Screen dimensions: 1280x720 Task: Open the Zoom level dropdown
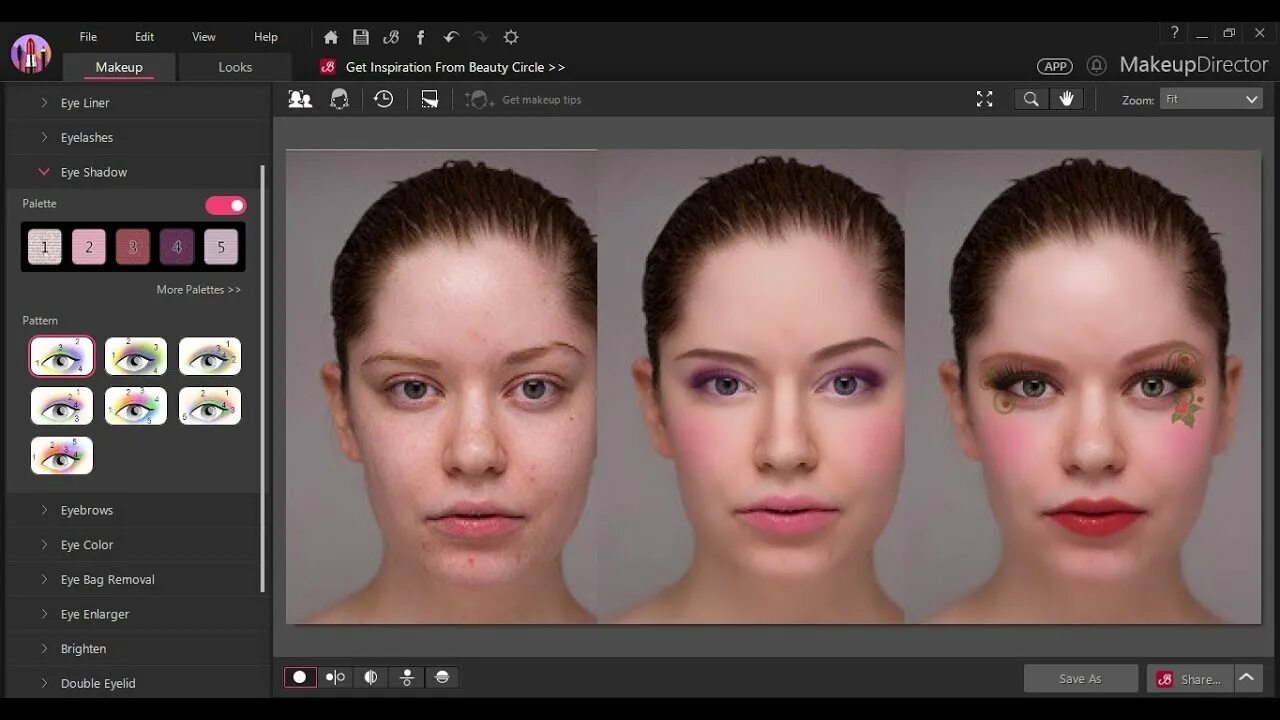point(1211,99)
